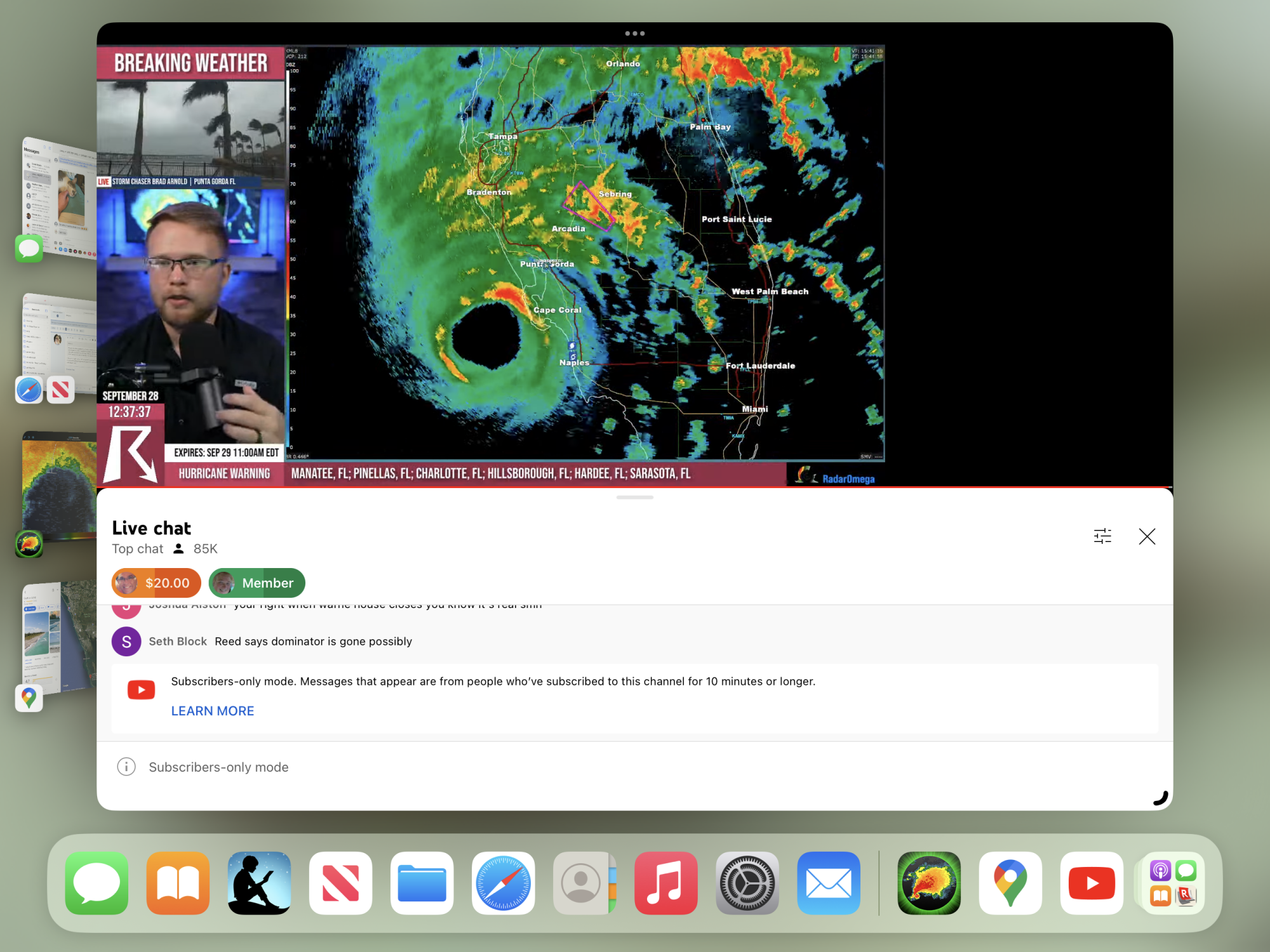Close the Live chat panel
1270x952 pixels.
tap(1147, 536)
